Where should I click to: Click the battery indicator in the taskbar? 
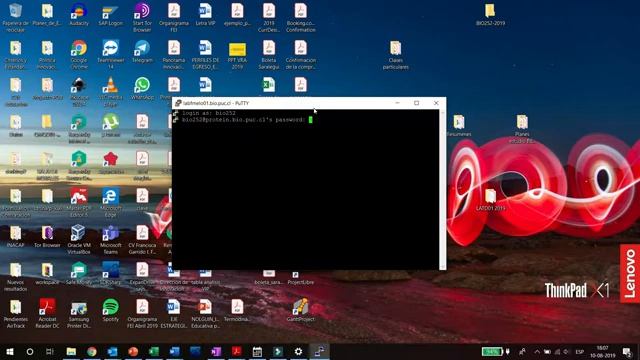492,352
